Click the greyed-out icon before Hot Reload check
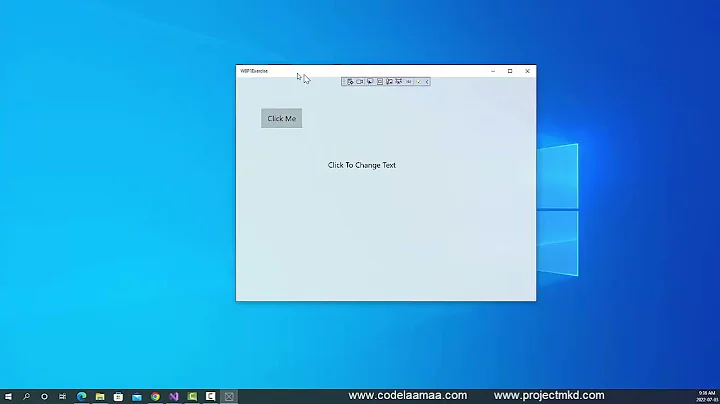This screenshot has height=404, width=720. [409, 82]
